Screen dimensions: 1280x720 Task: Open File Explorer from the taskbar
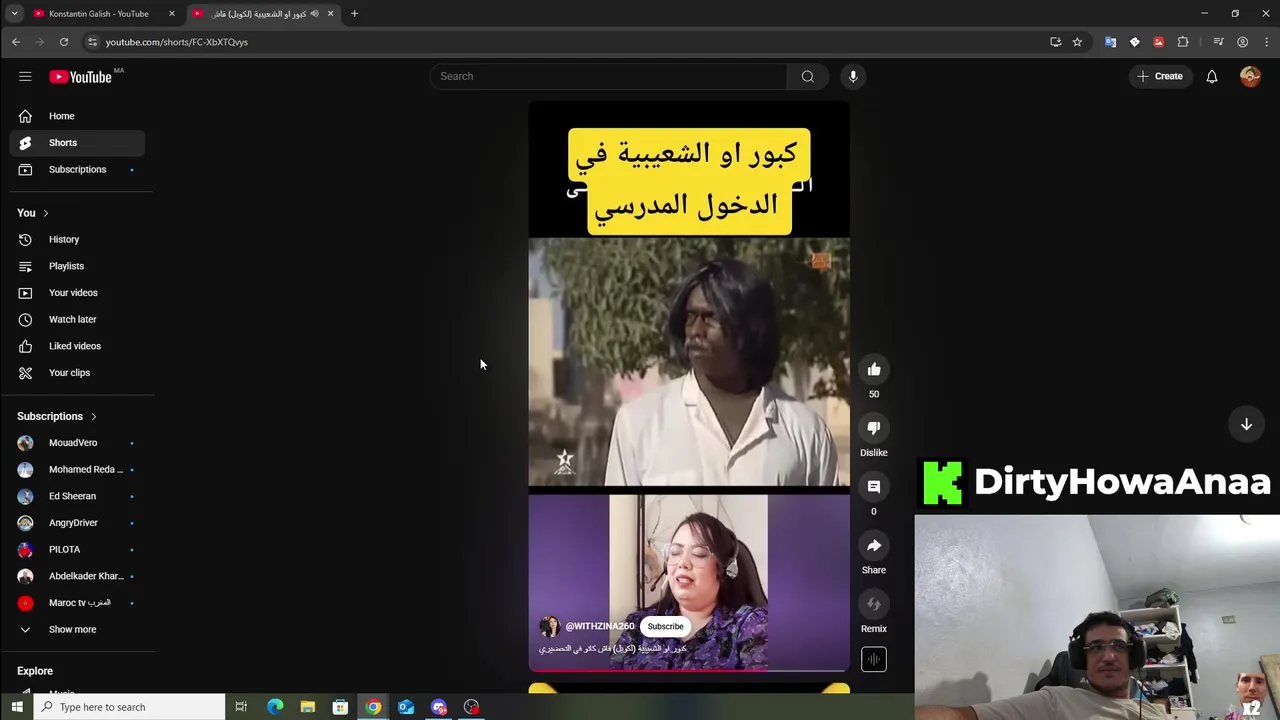(x=308, y=707)
